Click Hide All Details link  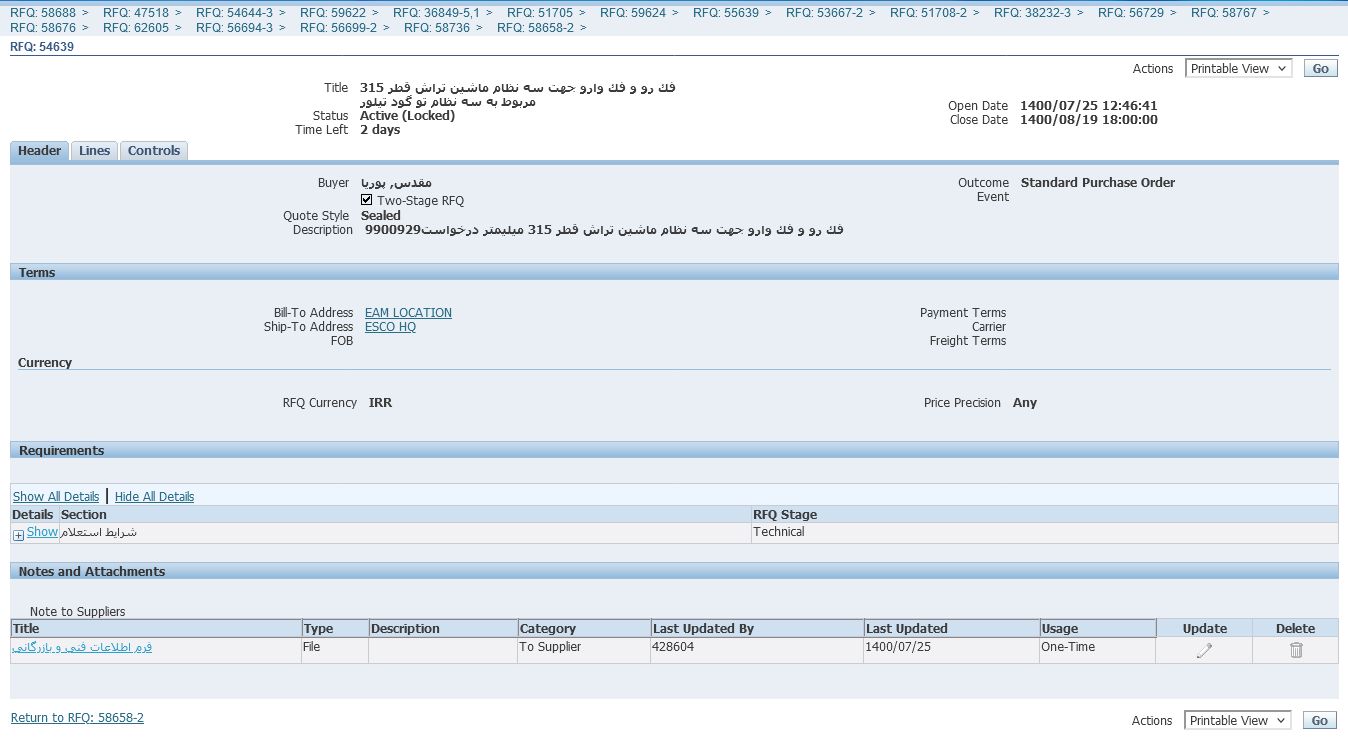(x=154, y=496)
